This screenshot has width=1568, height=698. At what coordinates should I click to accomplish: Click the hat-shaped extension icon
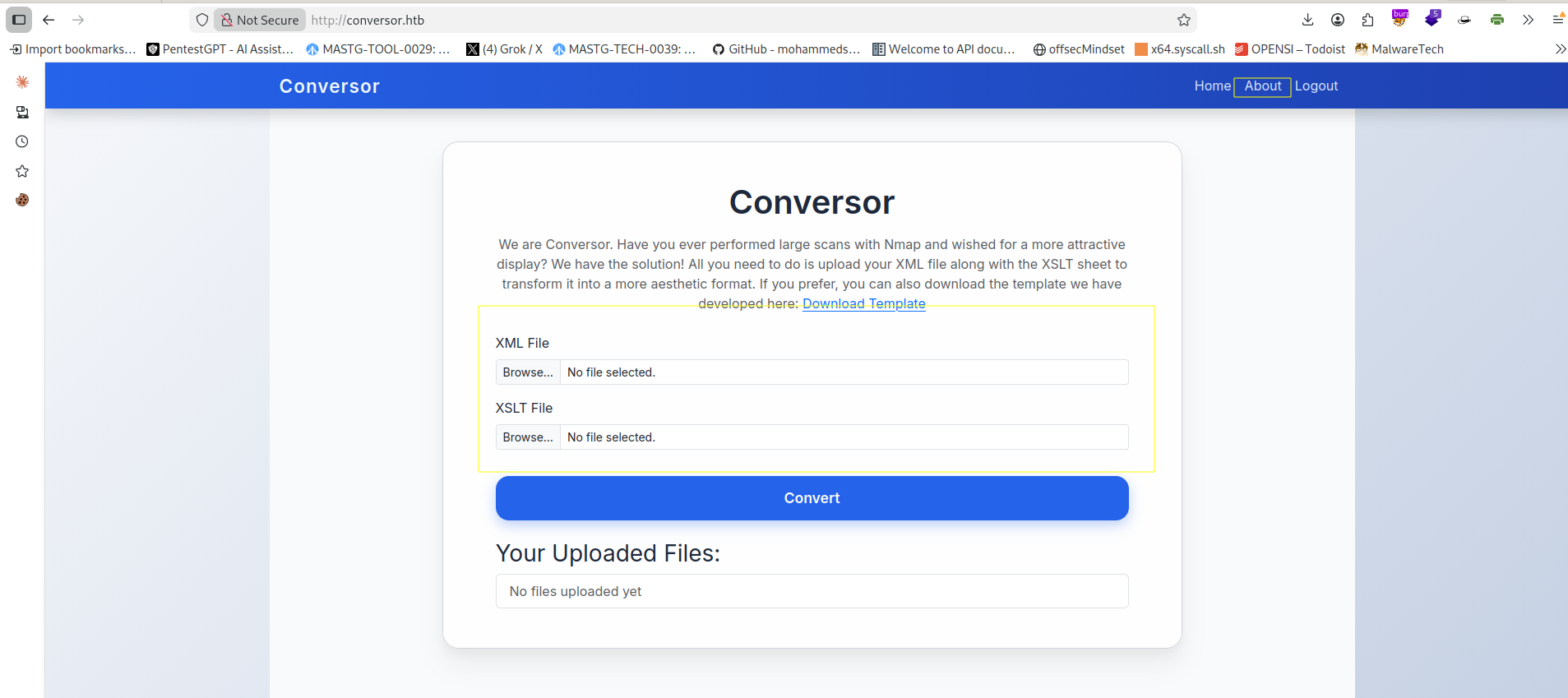[x=1464, y=20]
